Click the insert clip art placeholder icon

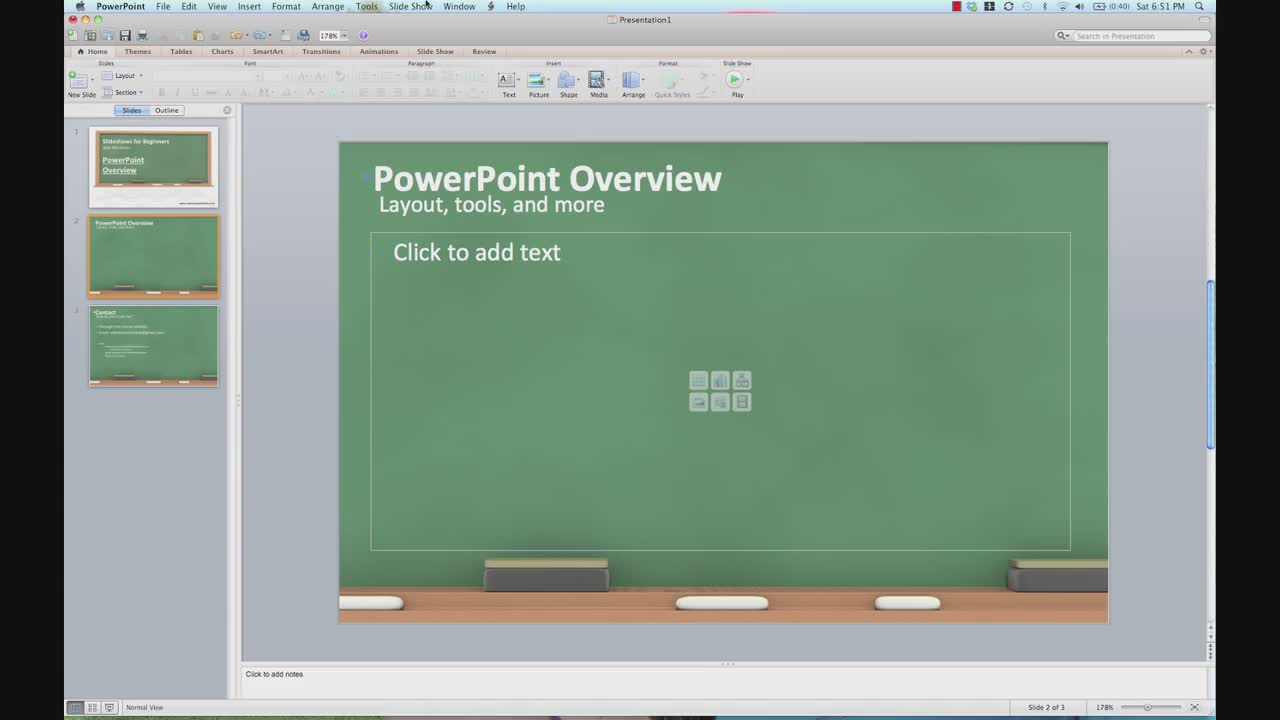click(720, 402)
